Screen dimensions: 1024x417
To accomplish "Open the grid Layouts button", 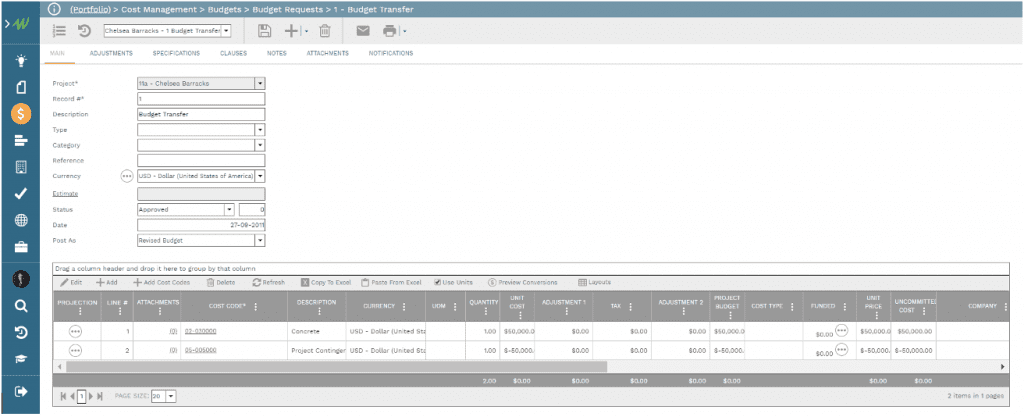I will tap(594, 283).
